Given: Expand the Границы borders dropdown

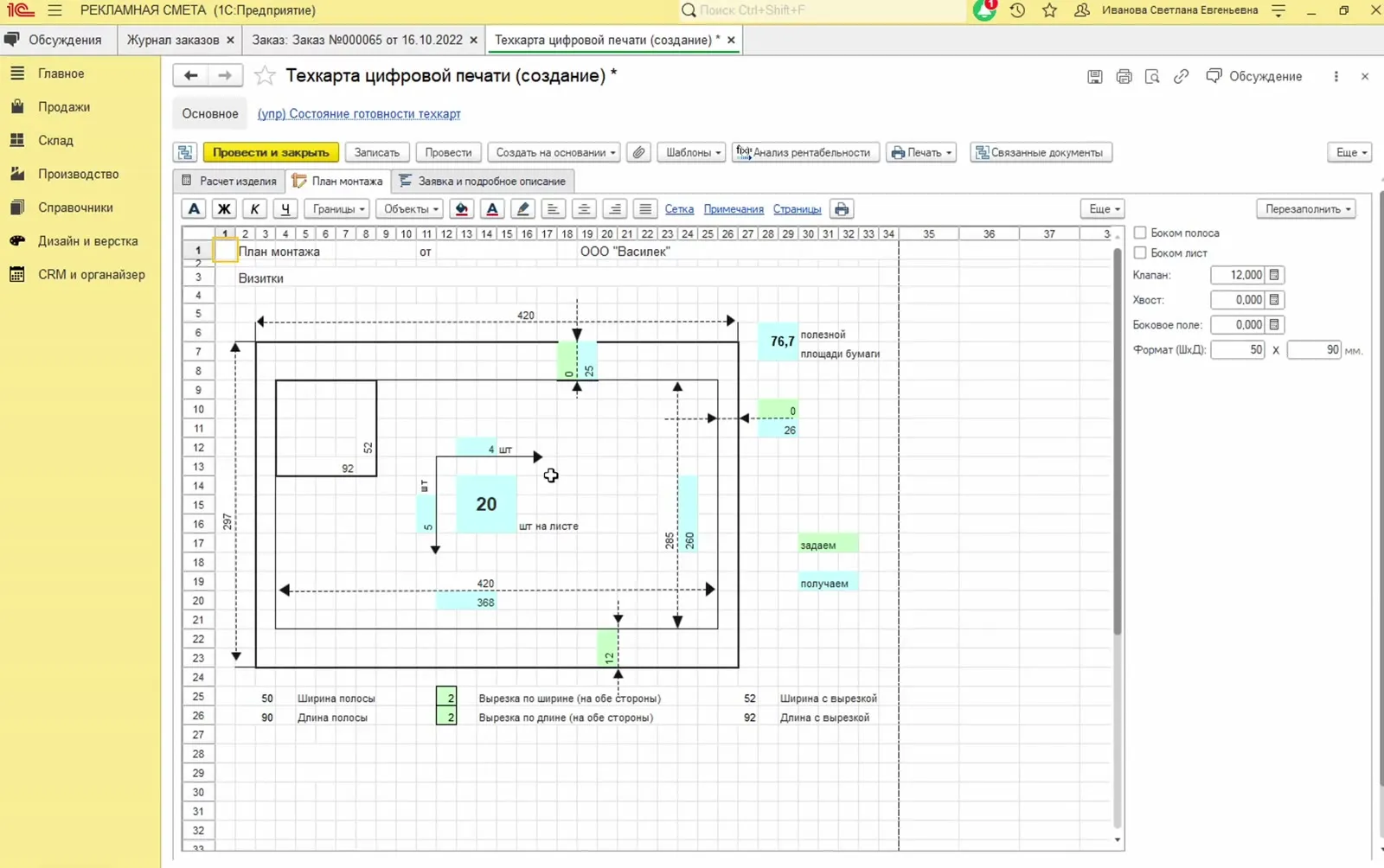Looking at the screenshot, I should pos(338,209).
